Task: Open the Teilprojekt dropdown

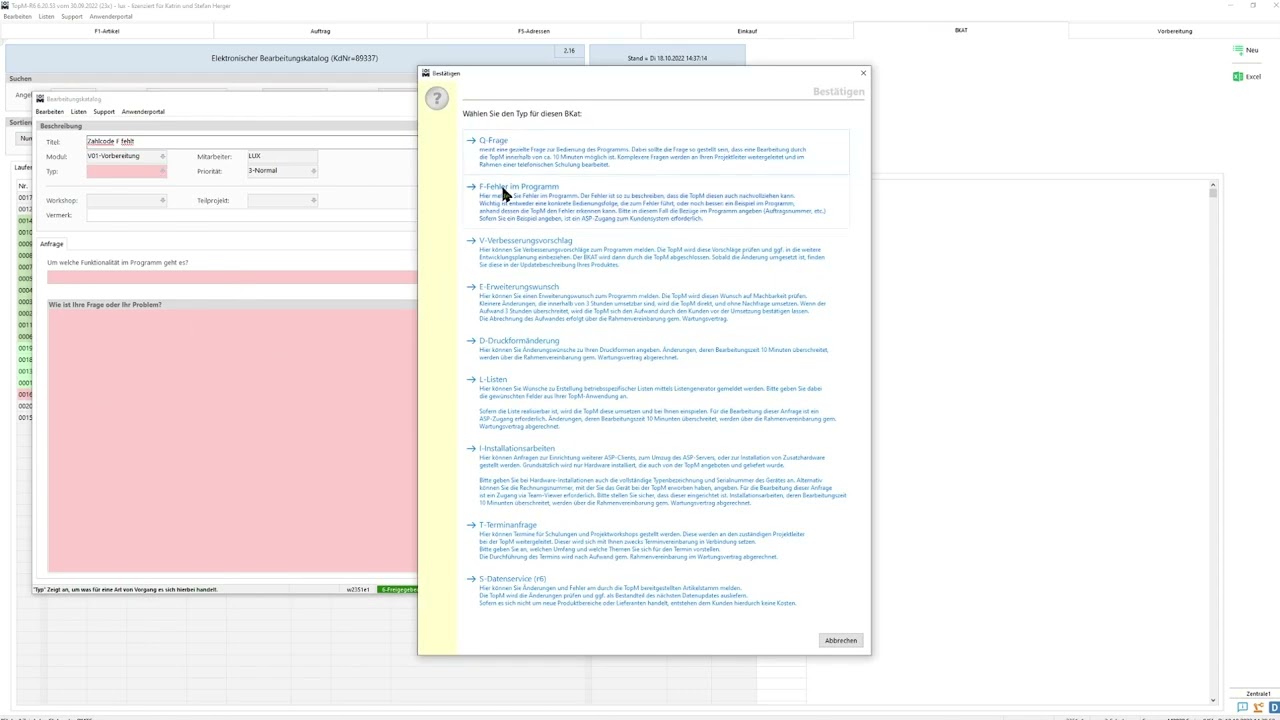Action: coord(282,201)
